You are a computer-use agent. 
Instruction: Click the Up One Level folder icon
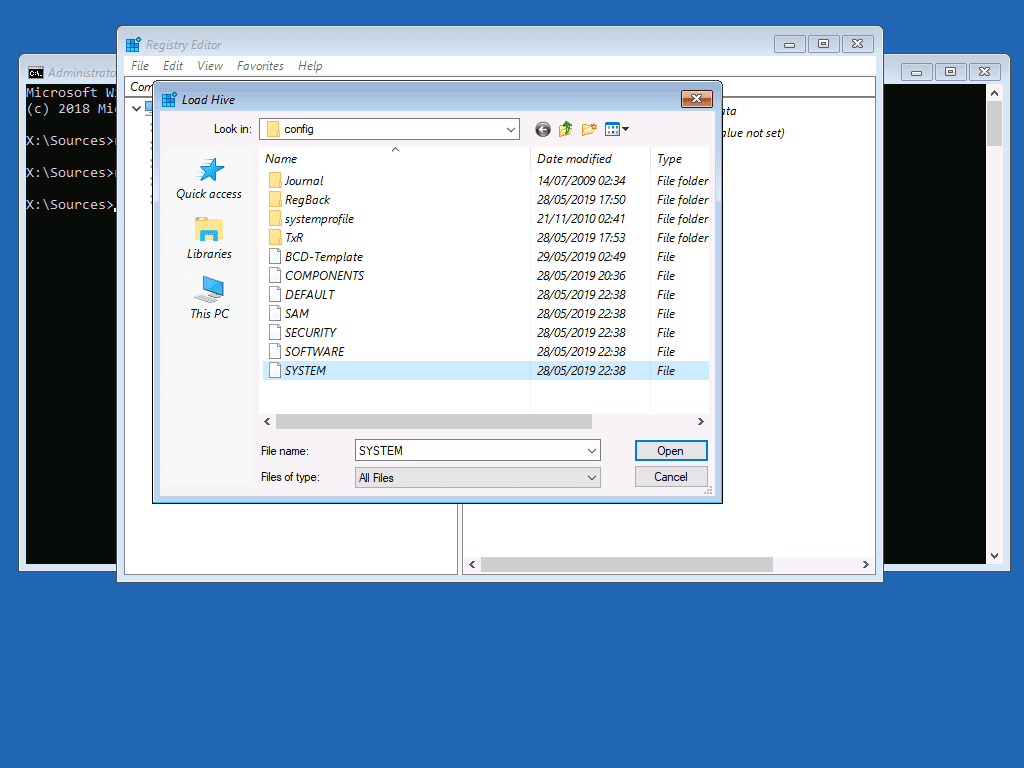[565, 129]
